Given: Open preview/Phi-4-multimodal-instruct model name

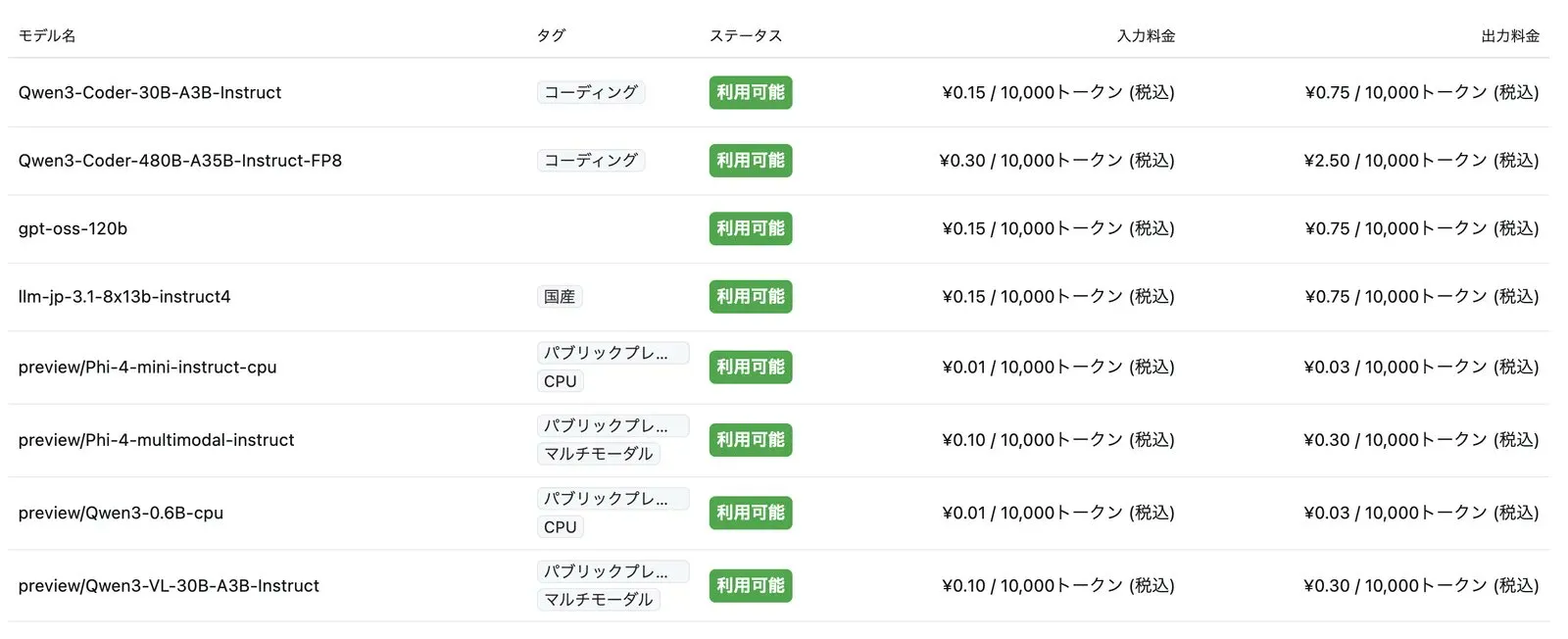Looking at the screenshot, I should tap(156, 441).
